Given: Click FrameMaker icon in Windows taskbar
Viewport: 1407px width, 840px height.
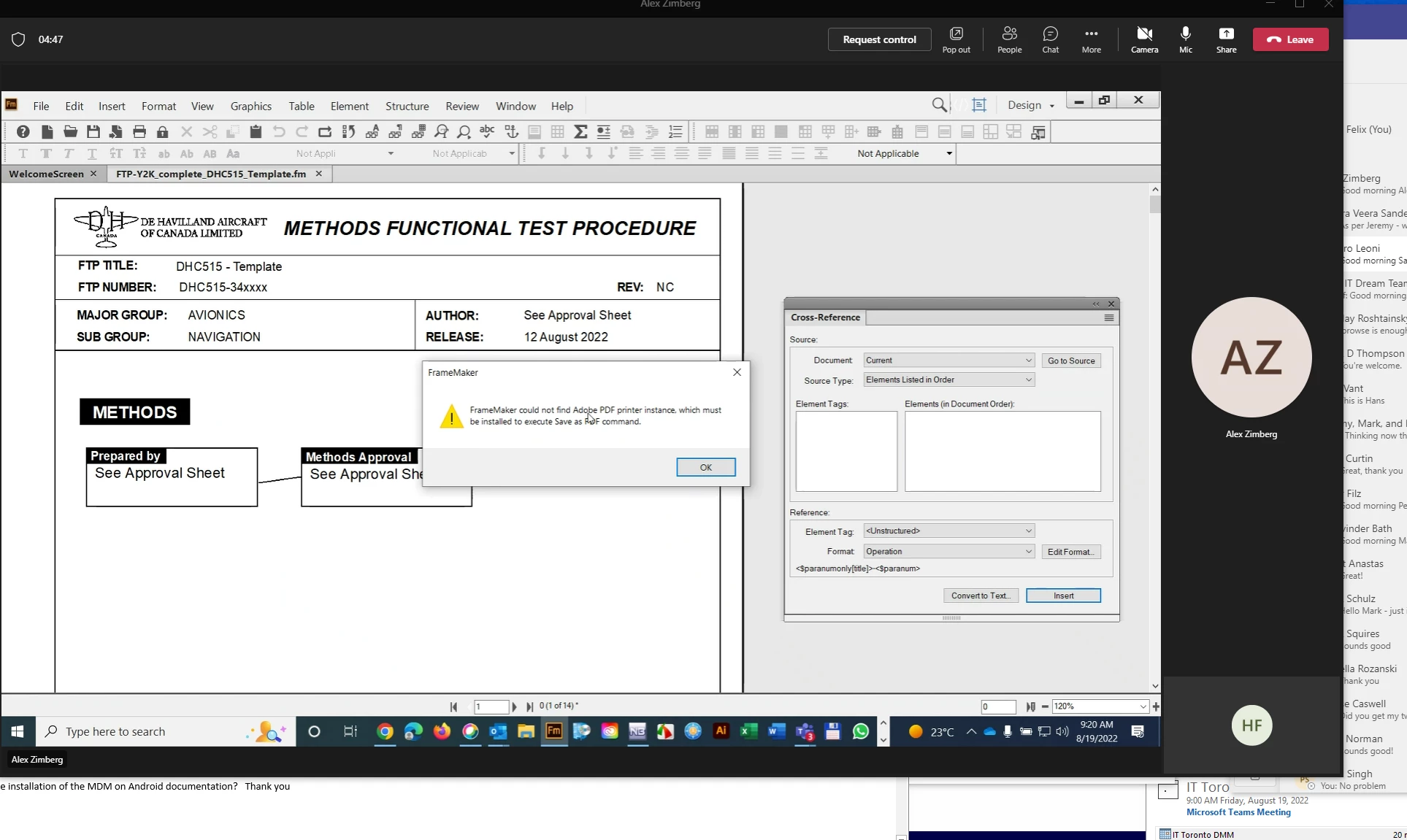Looking at the screenshot, I should coord(554,731).
